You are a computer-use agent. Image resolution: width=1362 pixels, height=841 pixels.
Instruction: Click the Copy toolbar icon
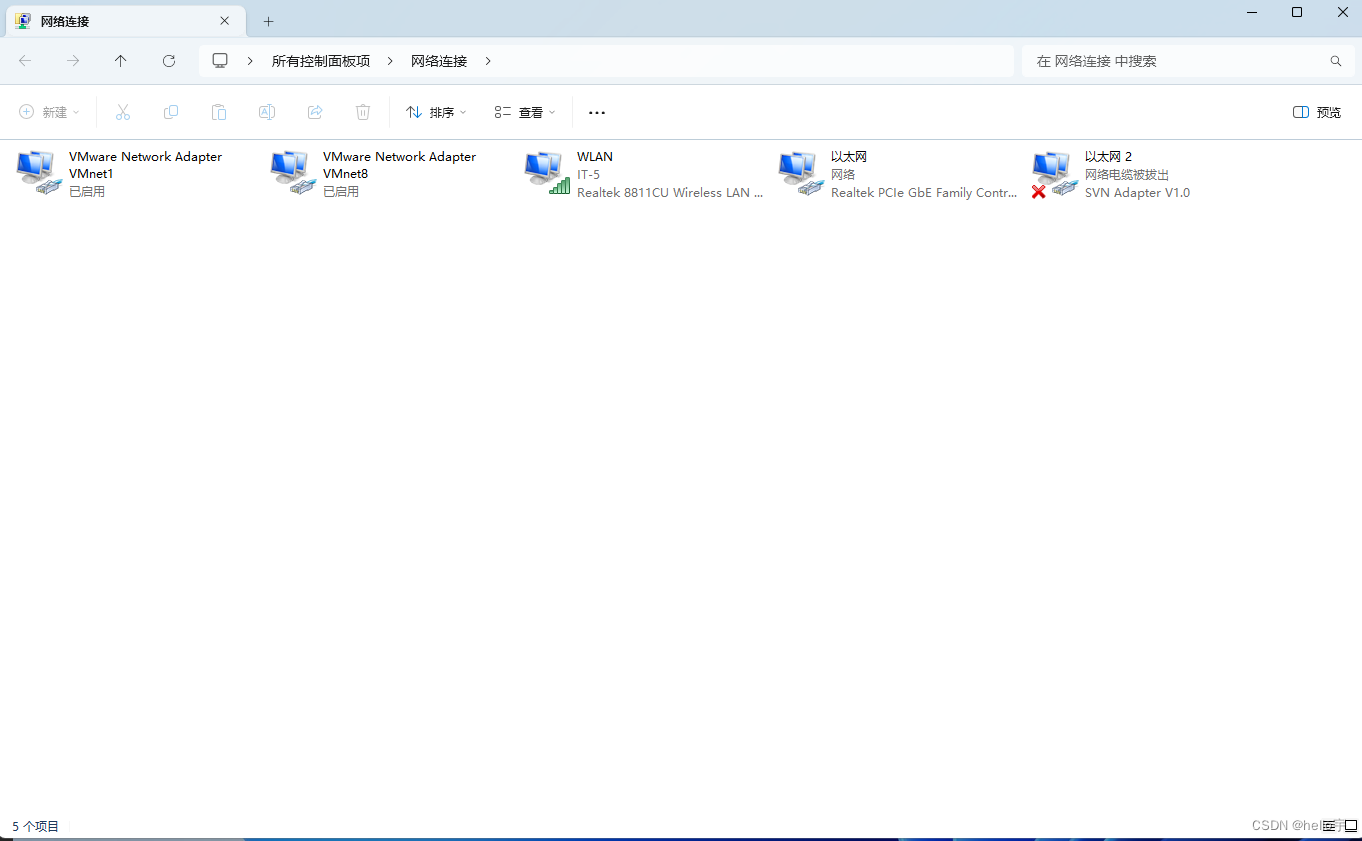pyautogui.click(x=171, y=112)
